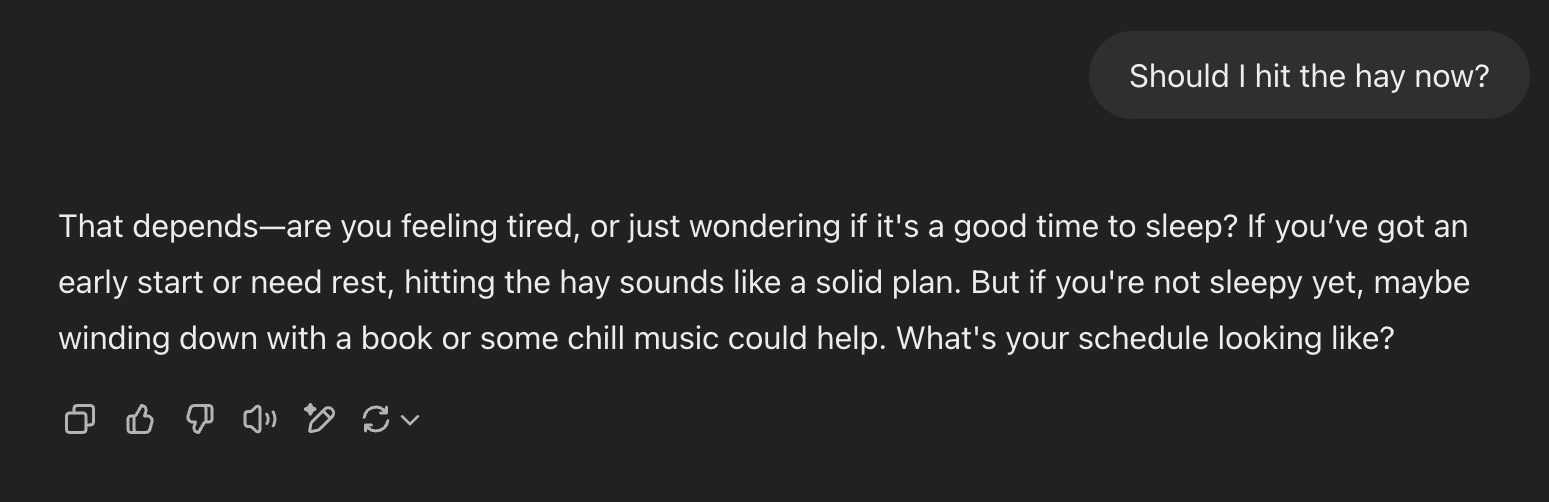Select the "Should I hit the hay now?" bubble
This screenshot has width=1549, height=502.
[x=1309, y=76]
